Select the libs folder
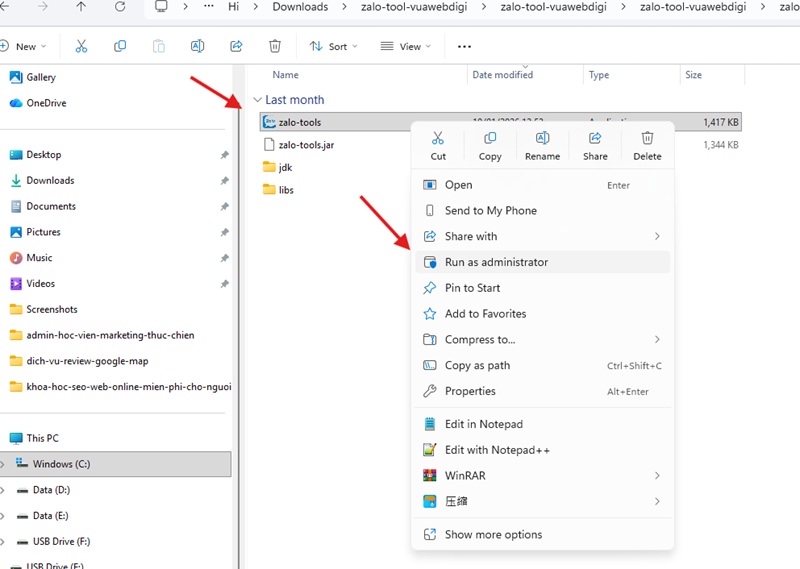 tap(279, 190)
